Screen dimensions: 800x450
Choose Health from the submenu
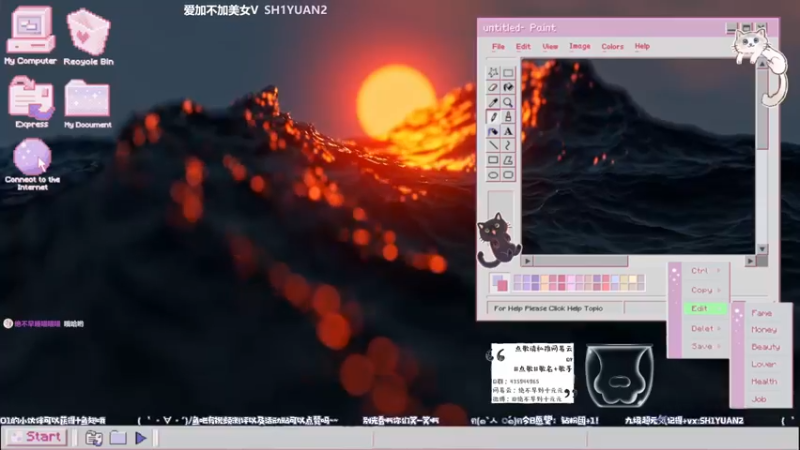764,382
